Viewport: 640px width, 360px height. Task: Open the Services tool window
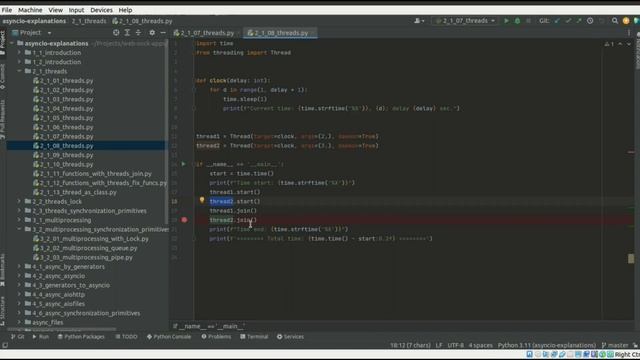pyautogui.click(x=290, y=337)
